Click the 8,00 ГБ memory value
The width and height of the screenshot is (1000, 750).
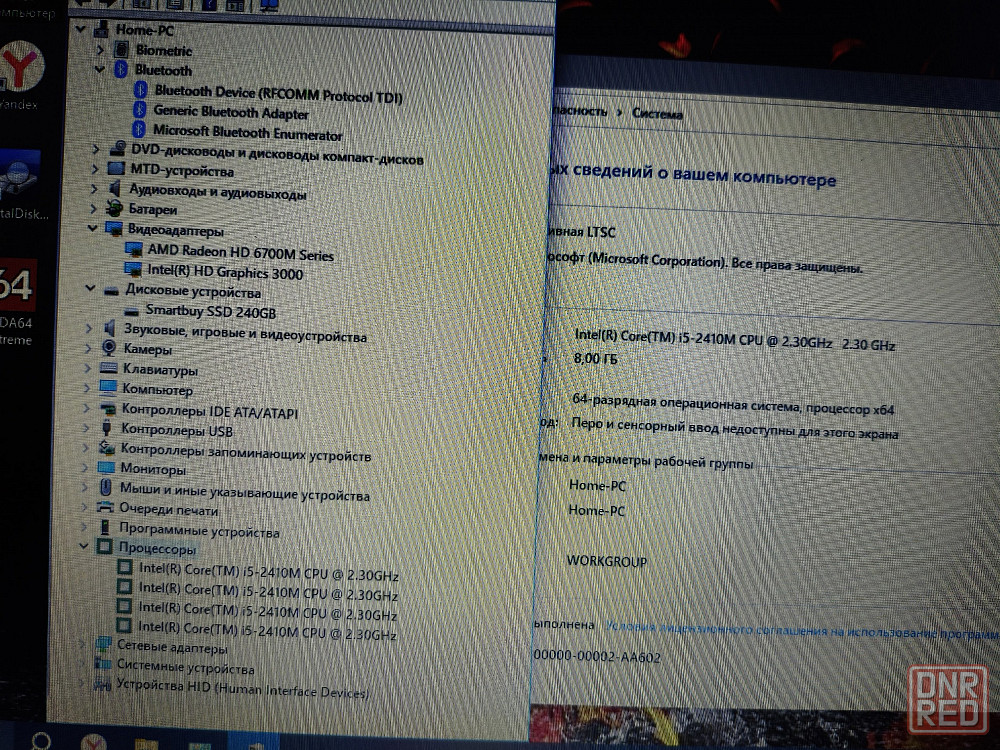click(596, 358)
